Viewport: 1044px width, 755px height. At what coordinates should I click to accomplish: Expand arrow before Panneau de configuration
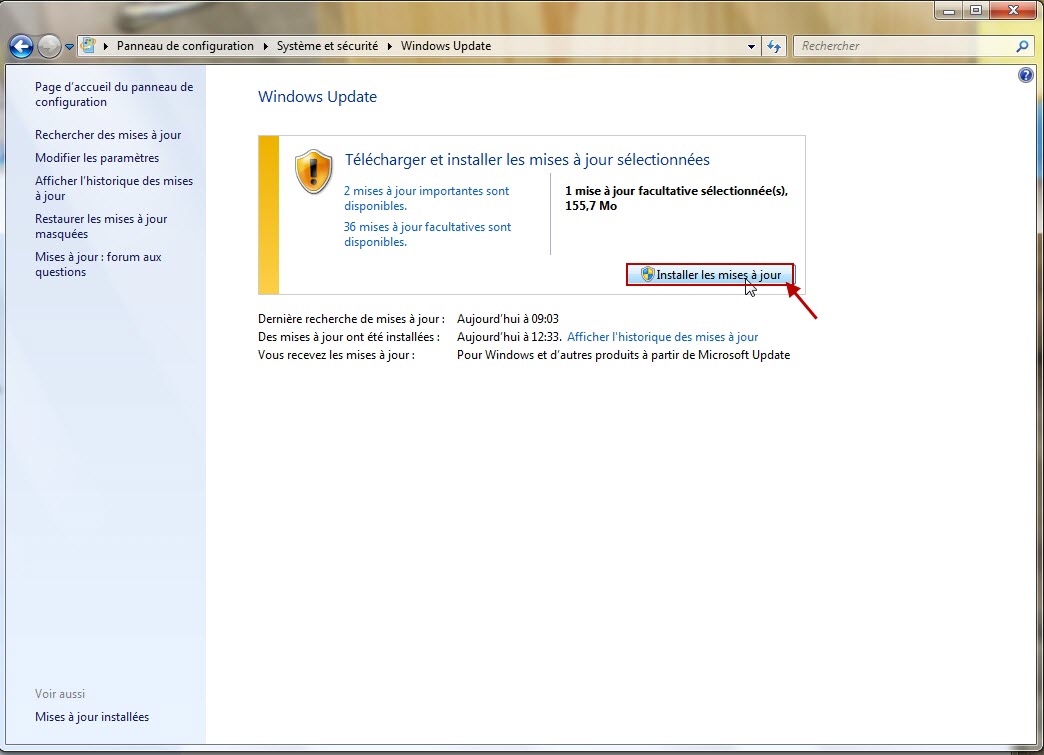106,46
